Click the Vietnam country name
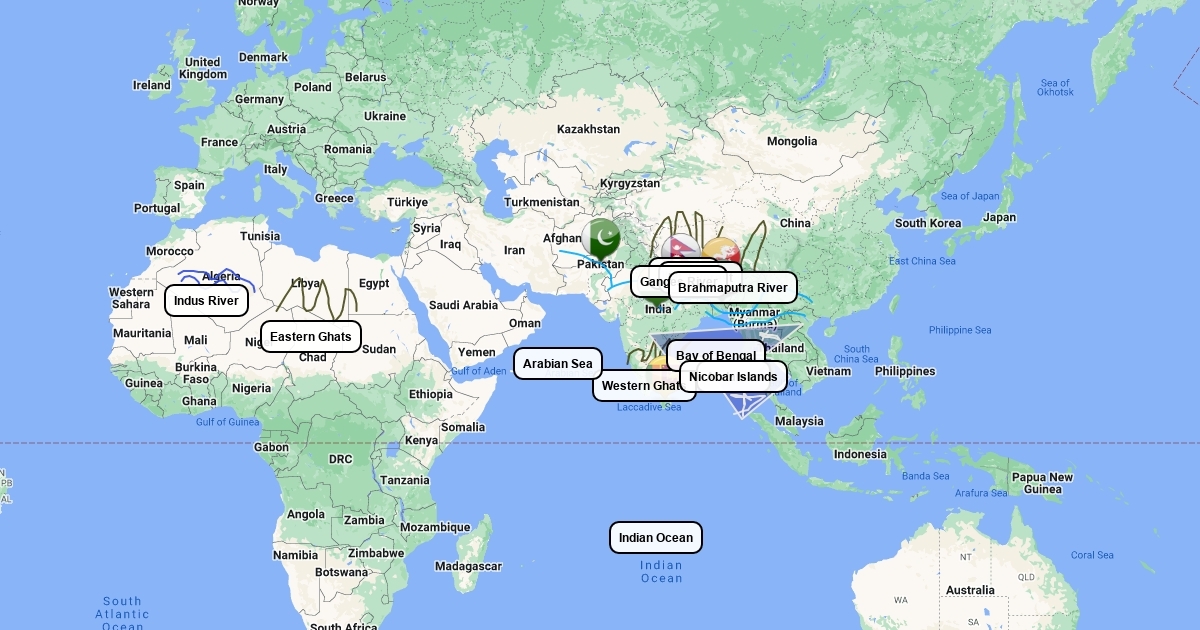Viewport: 1200px width, 630px height. pos(829,371)
